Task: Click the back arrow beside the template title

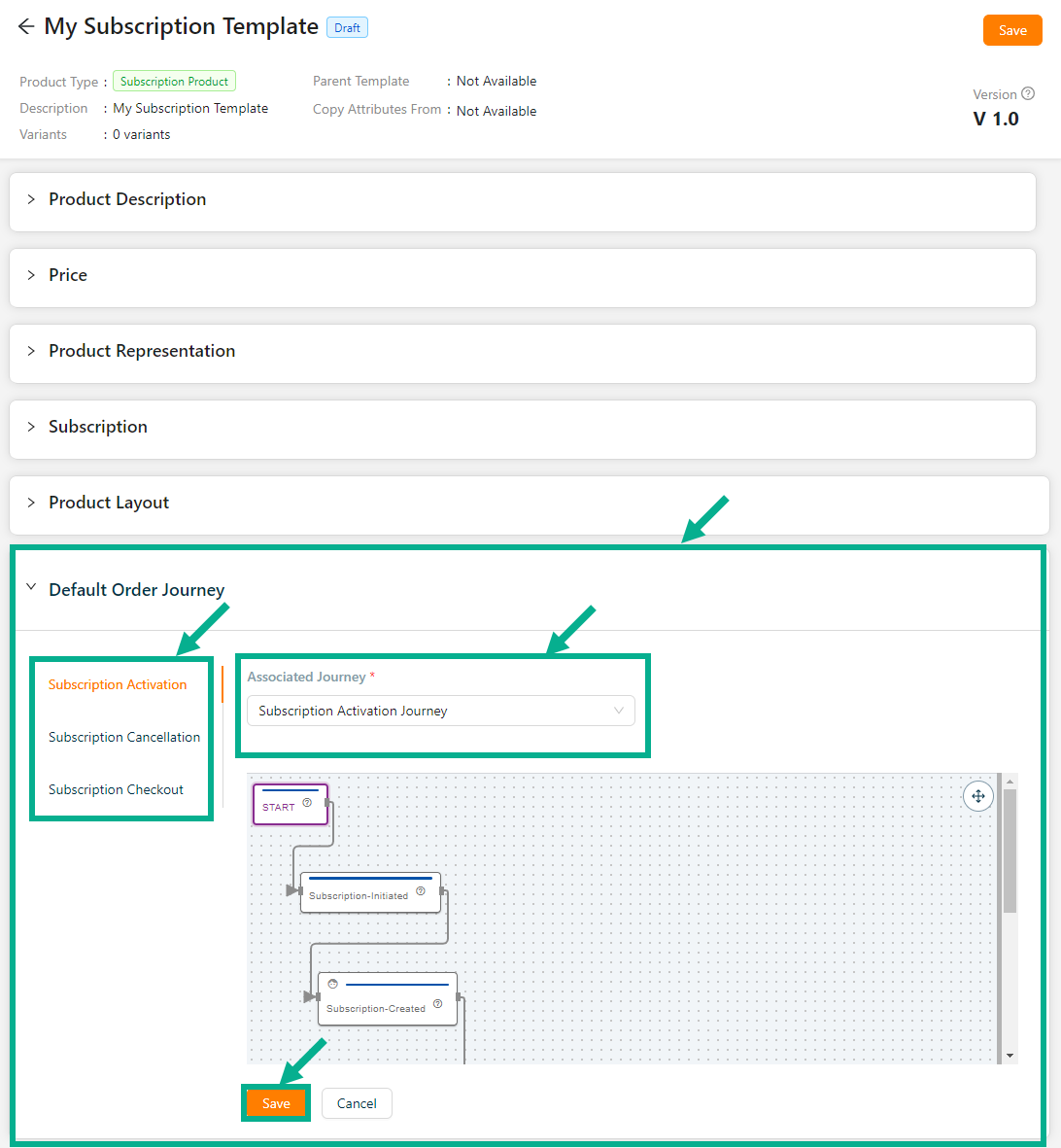Action: (x=26, y=27)
